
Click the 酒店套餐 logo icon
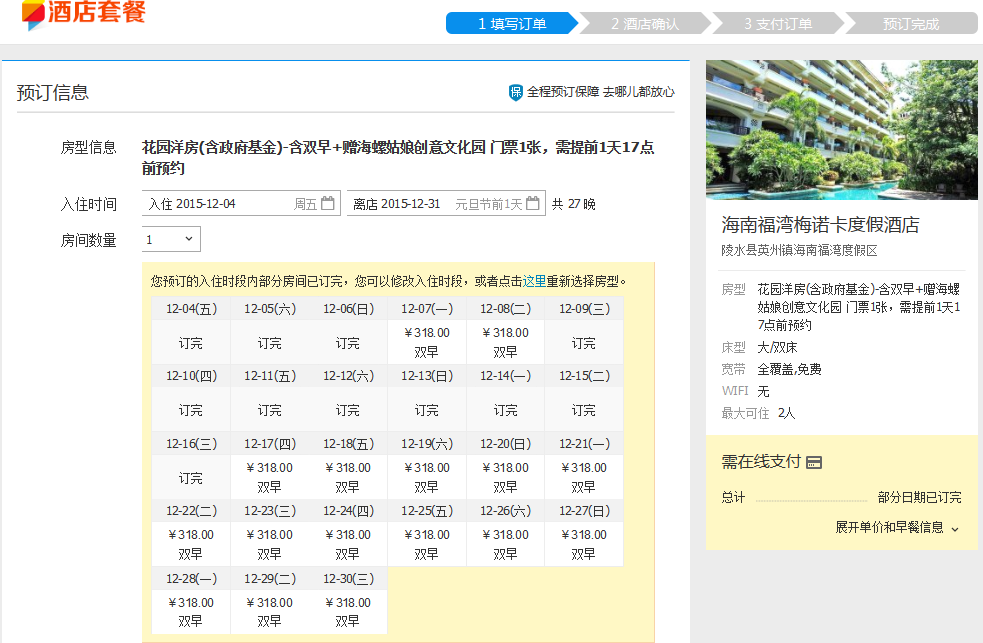click(x=33, y=14)
